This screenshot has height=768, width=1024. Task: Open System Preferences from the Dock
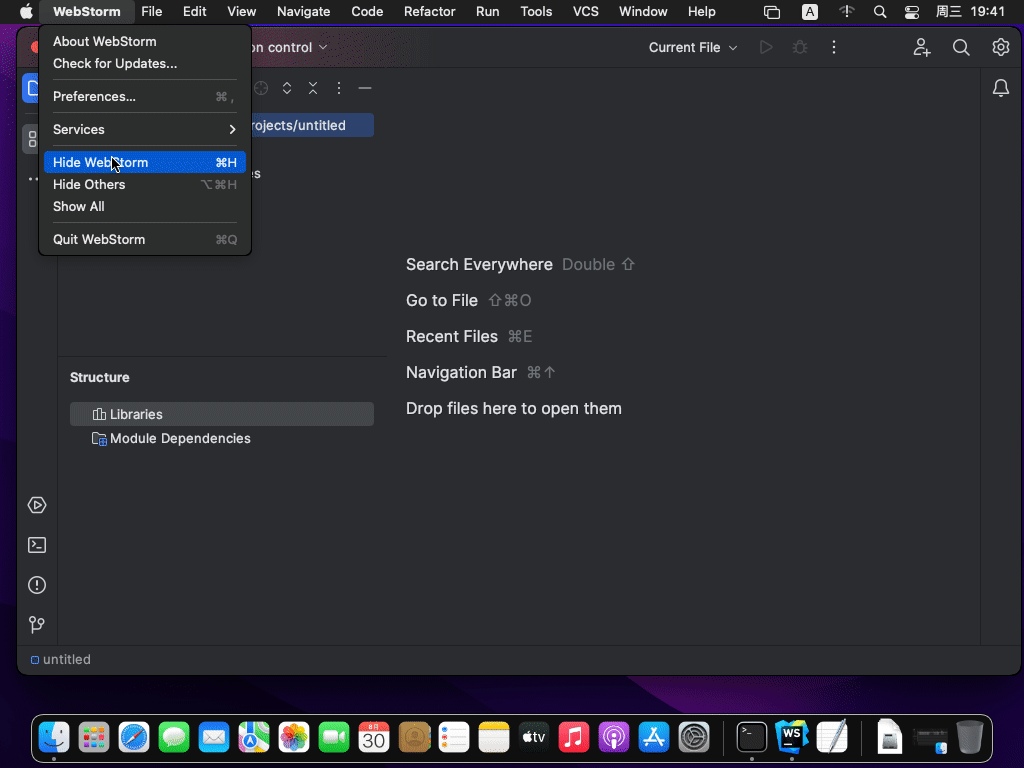click(x=694, y=738)
